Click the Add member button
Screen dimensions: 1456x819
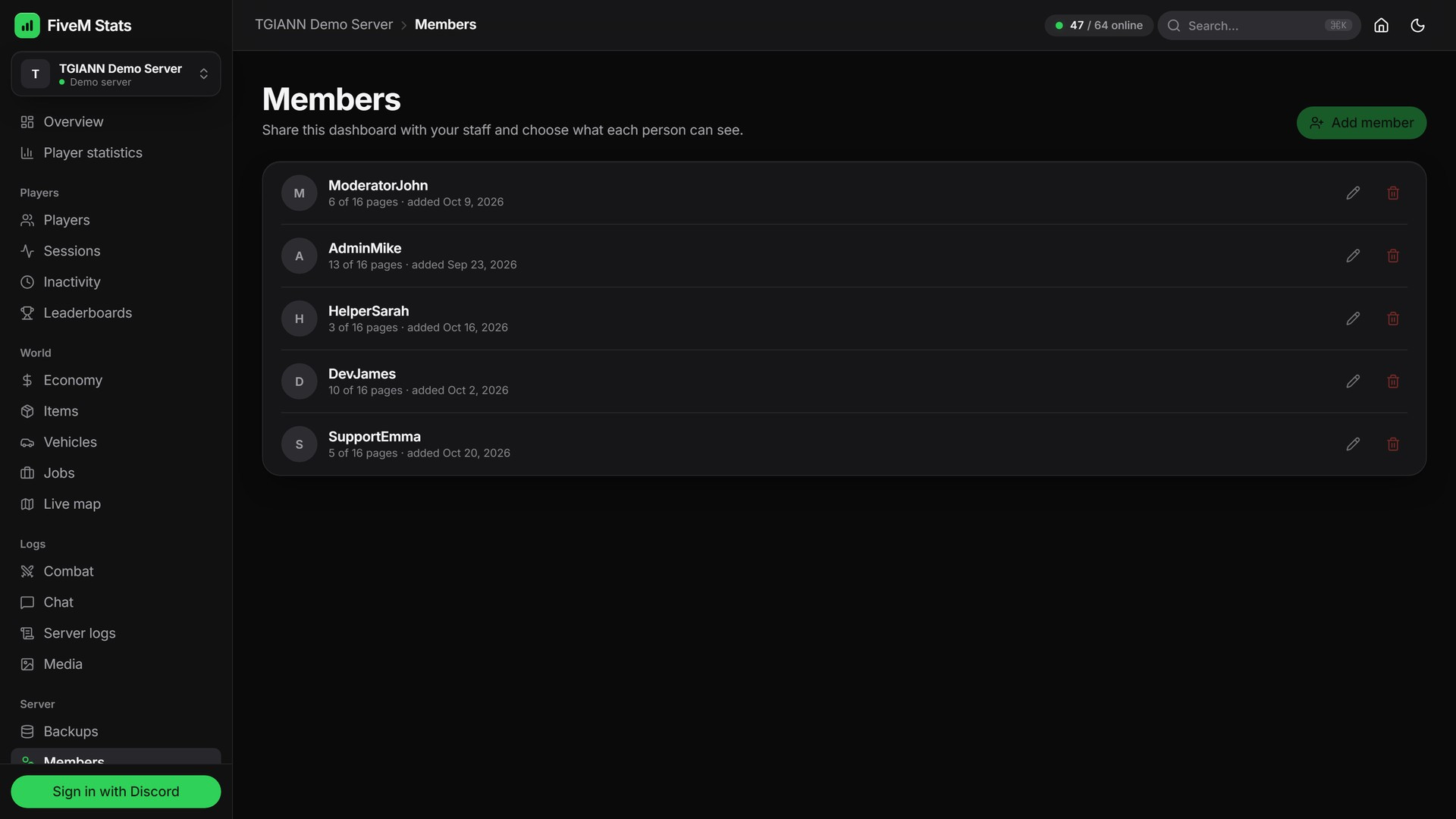tap(1361, 123)
